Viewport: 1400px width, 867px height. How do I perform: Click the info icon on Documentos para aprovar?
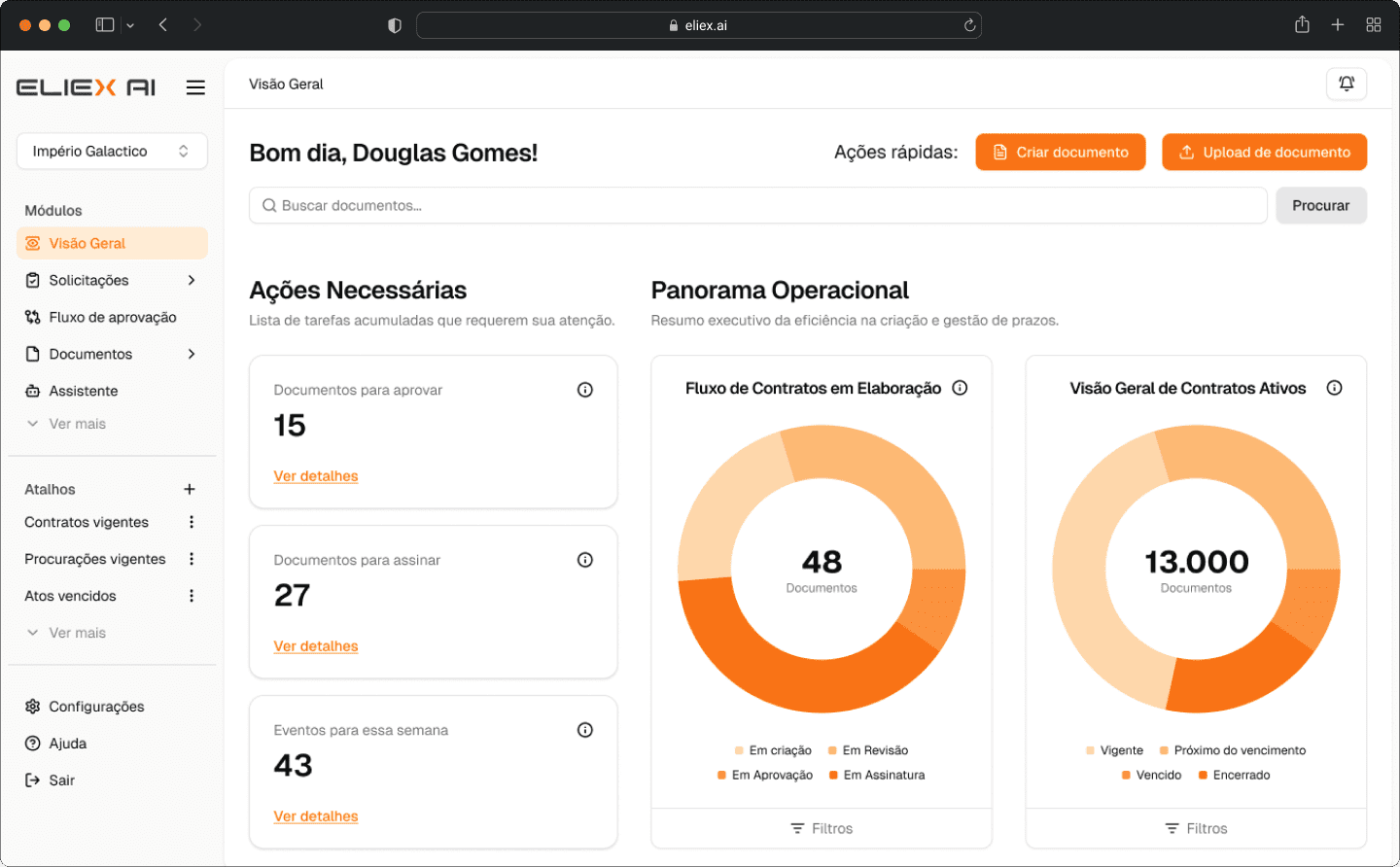[x=584, y=389]
